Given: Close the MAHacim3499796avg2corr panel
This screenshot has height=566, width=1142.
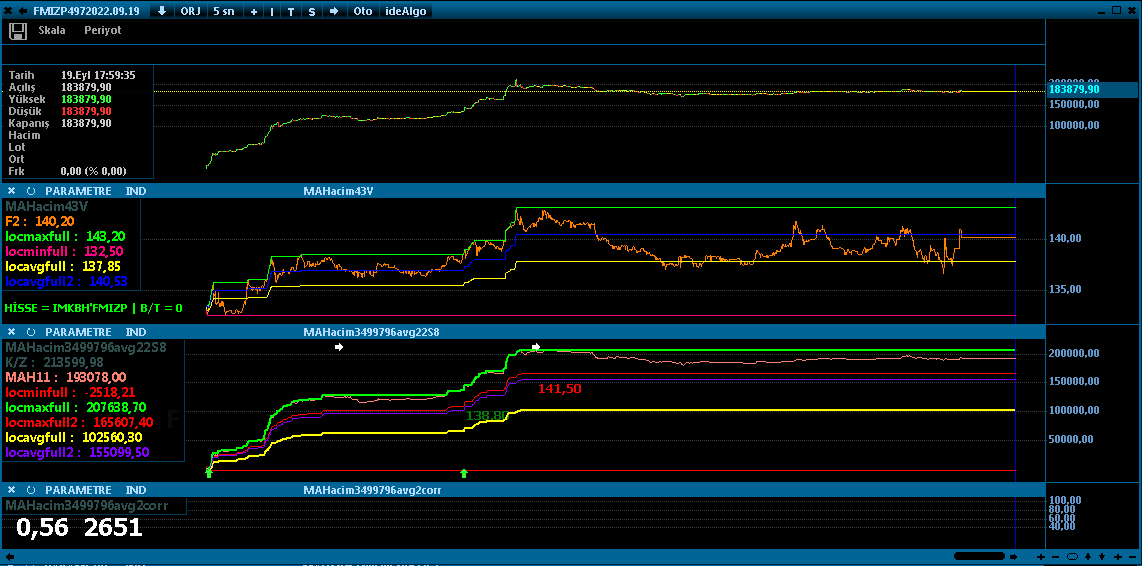Looking at the screenshot, I should click(11, 490).
